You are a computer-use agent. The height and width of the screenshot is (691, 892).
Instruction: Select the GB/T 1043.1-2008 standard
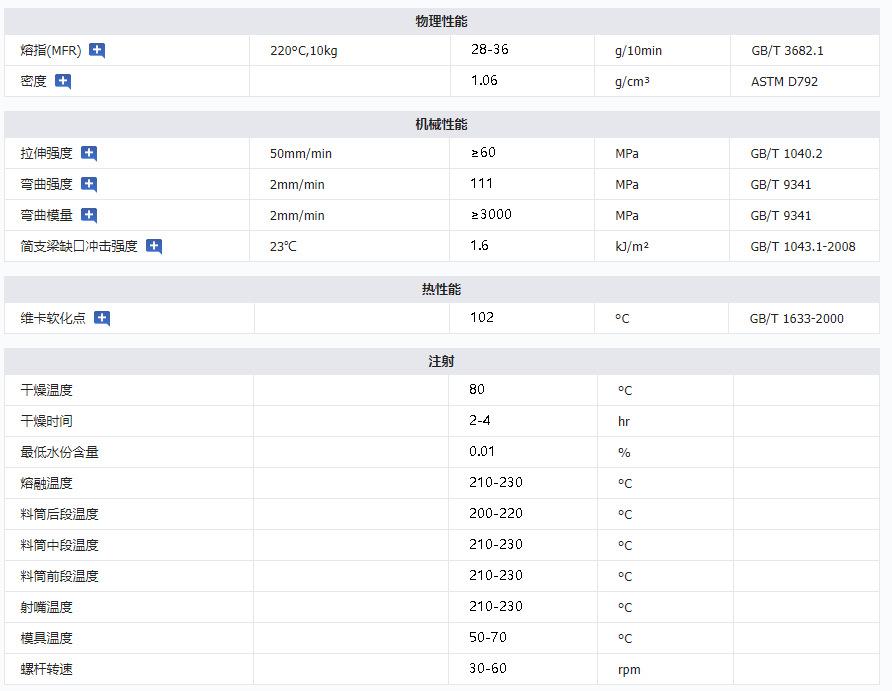(x=802, y=247)
